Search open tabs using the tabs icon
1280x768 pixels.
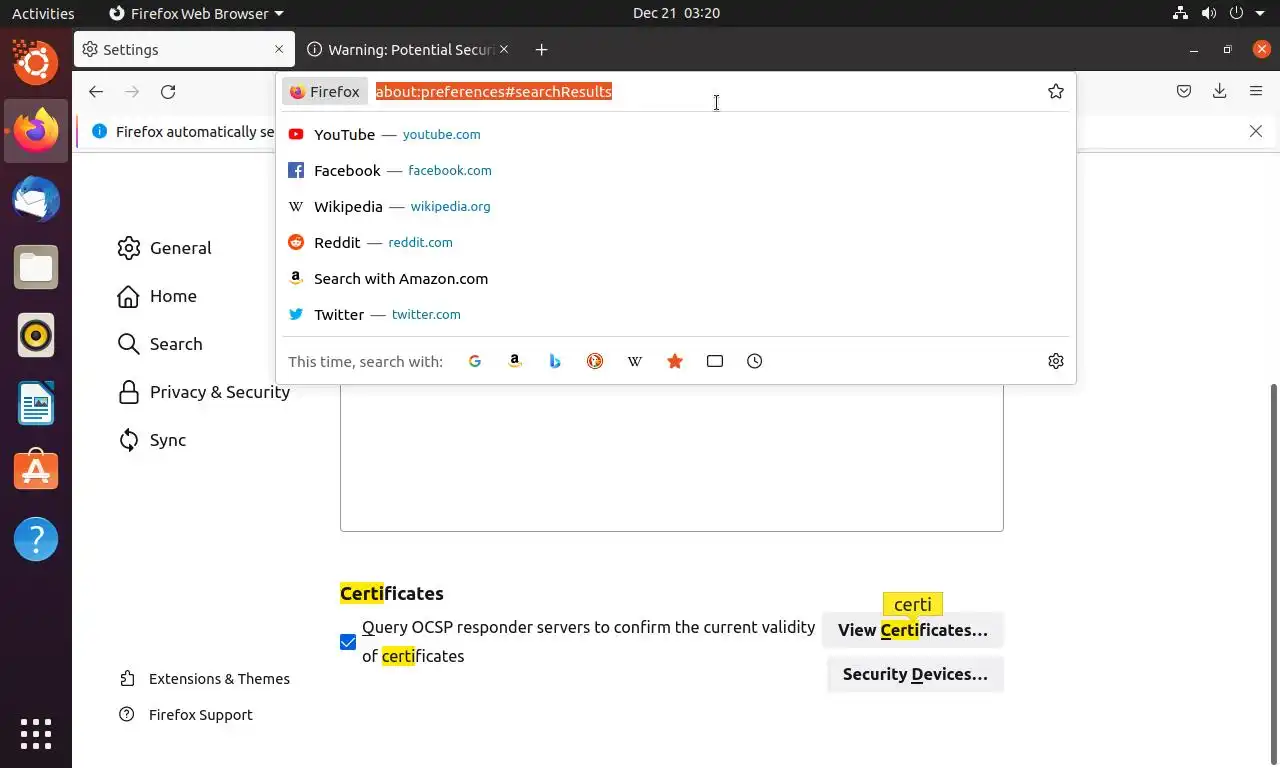[x=715, y=361]
